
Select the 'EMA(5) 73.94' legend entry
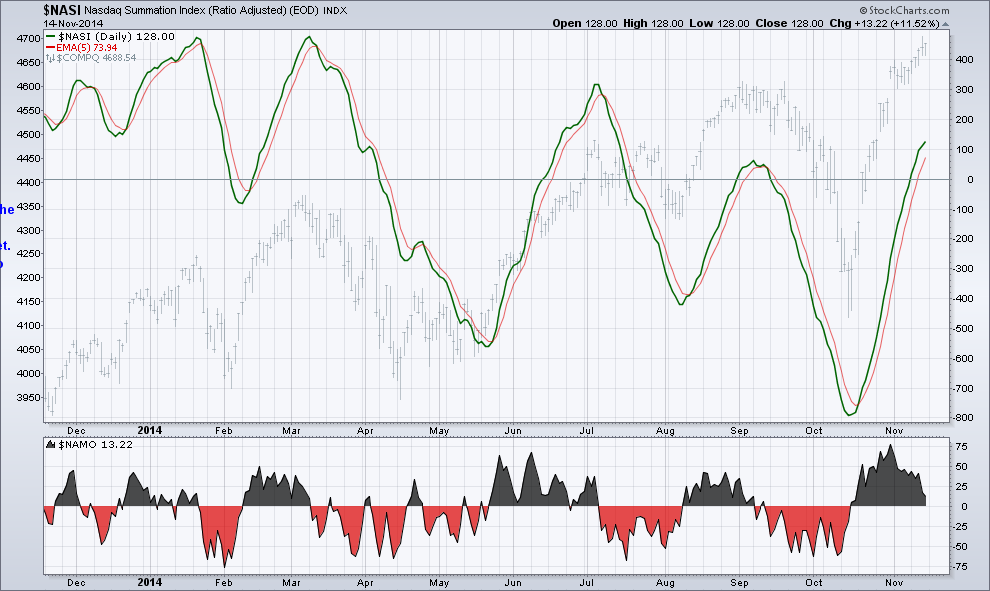[x=86, y=47]
